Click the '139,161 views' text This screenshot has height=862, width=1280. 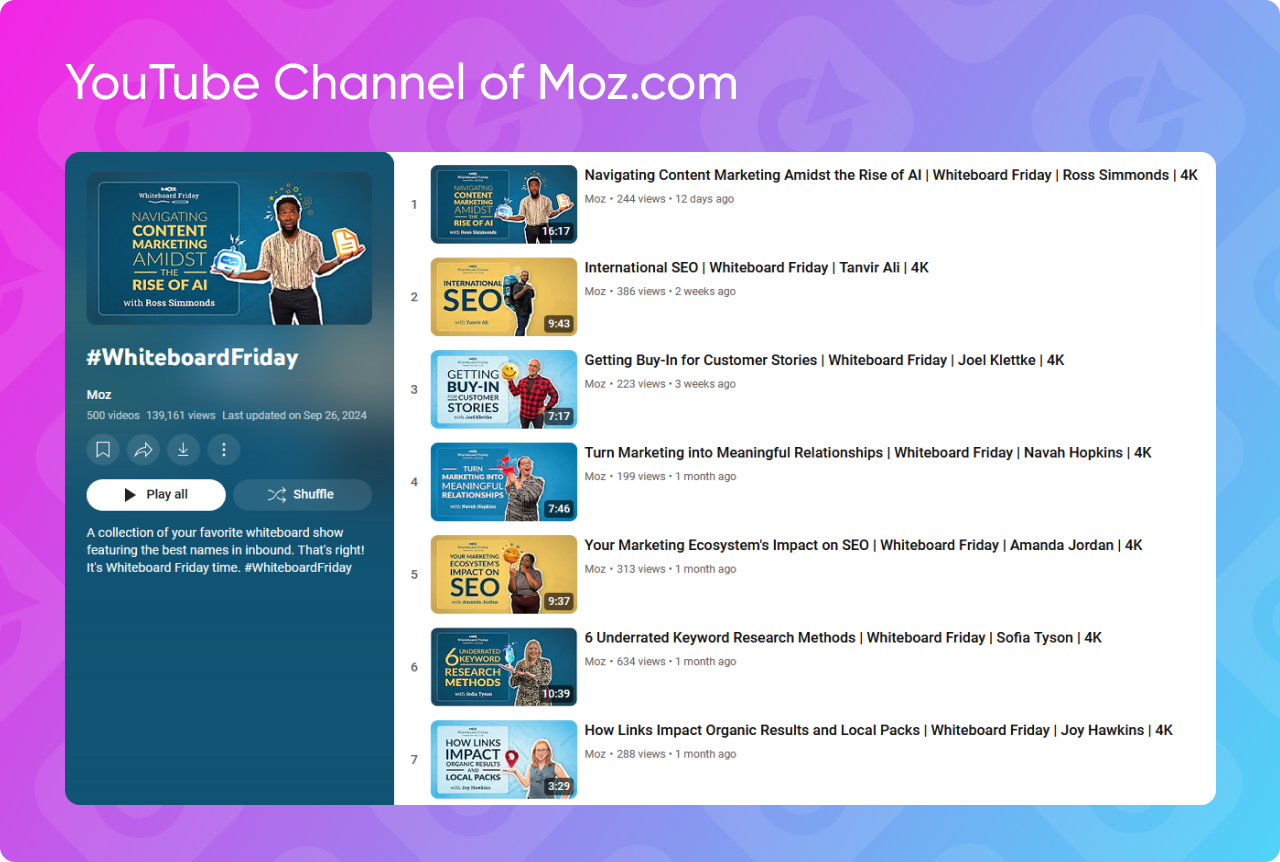click(180, 415)
